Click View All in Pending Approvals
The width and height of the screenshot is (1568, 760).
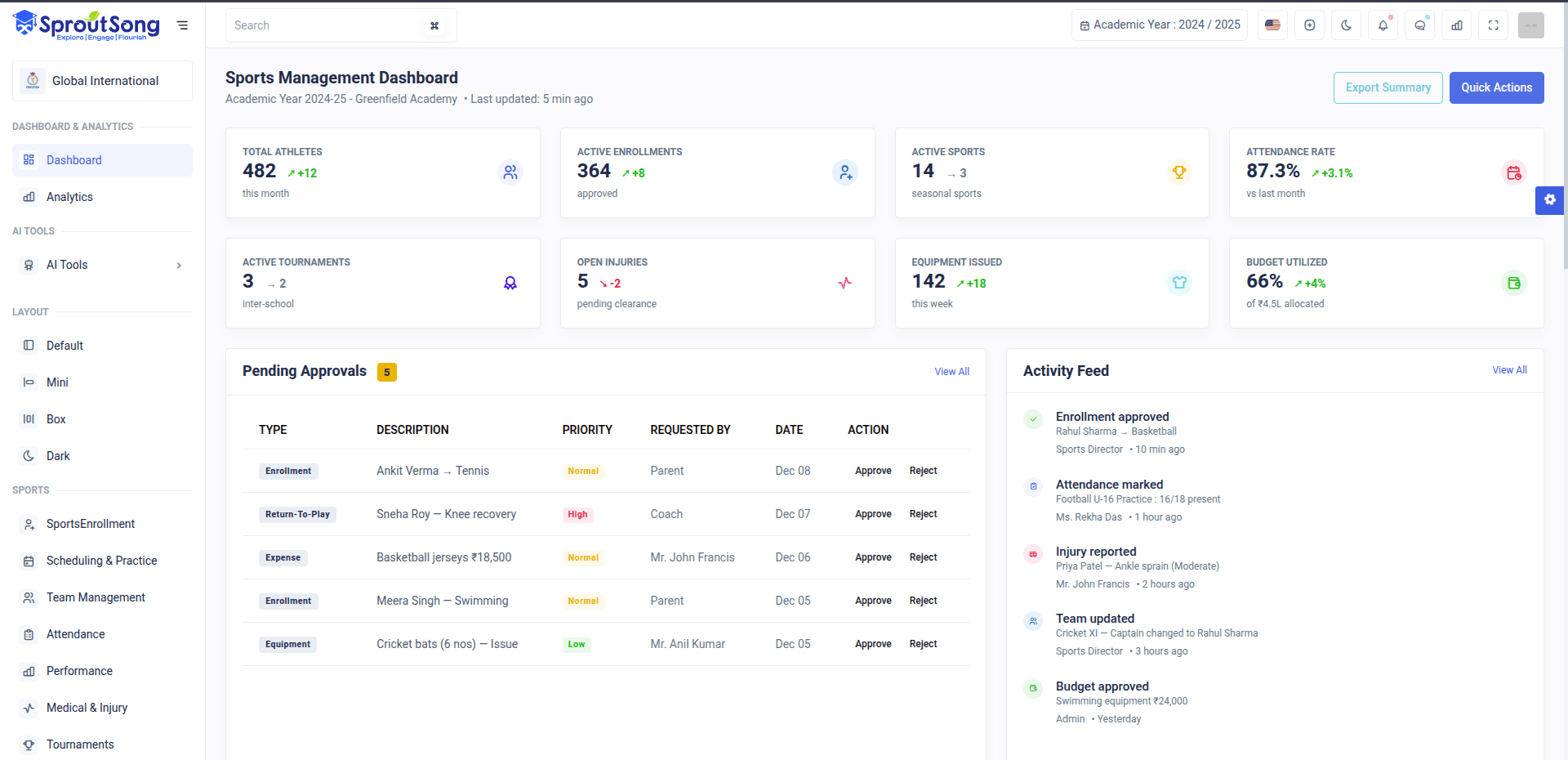(x=952, y=372)
